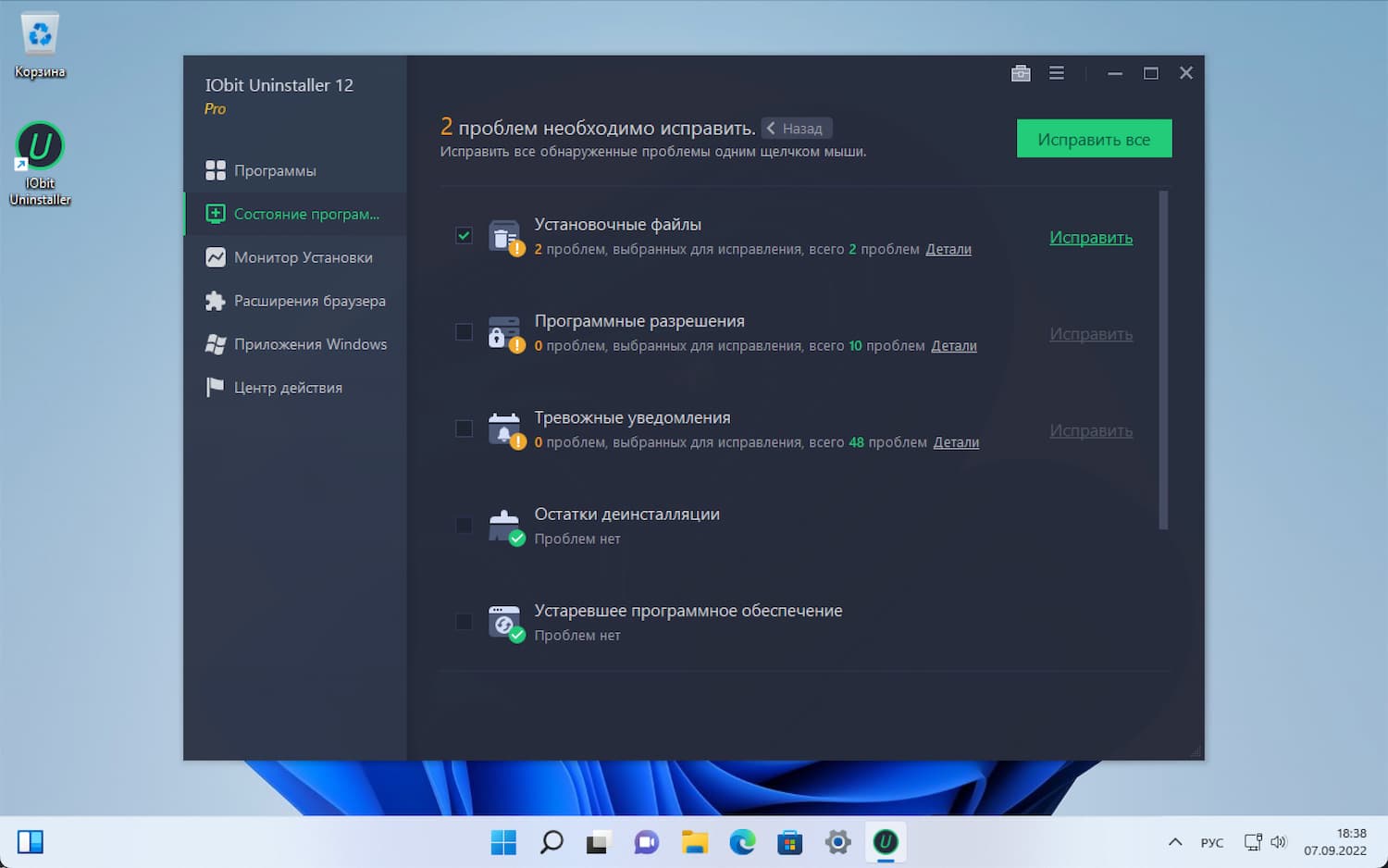This screenshot has height=868, width=1388.
Task: Open taskbar search magnifier
Action: [551, 842]
